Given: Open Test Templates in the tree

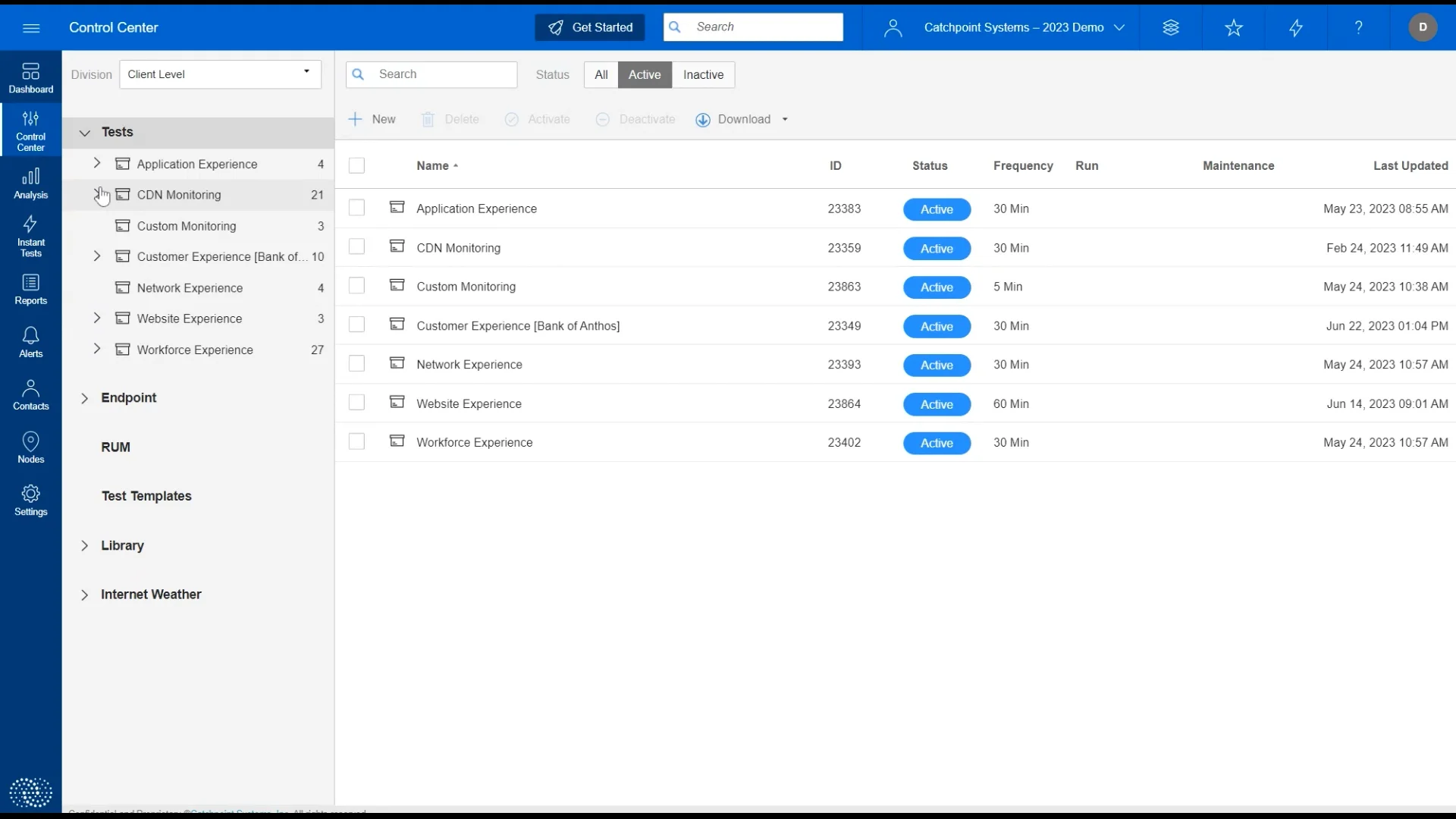Looking at the screenshot, I should tap(146, 496).
